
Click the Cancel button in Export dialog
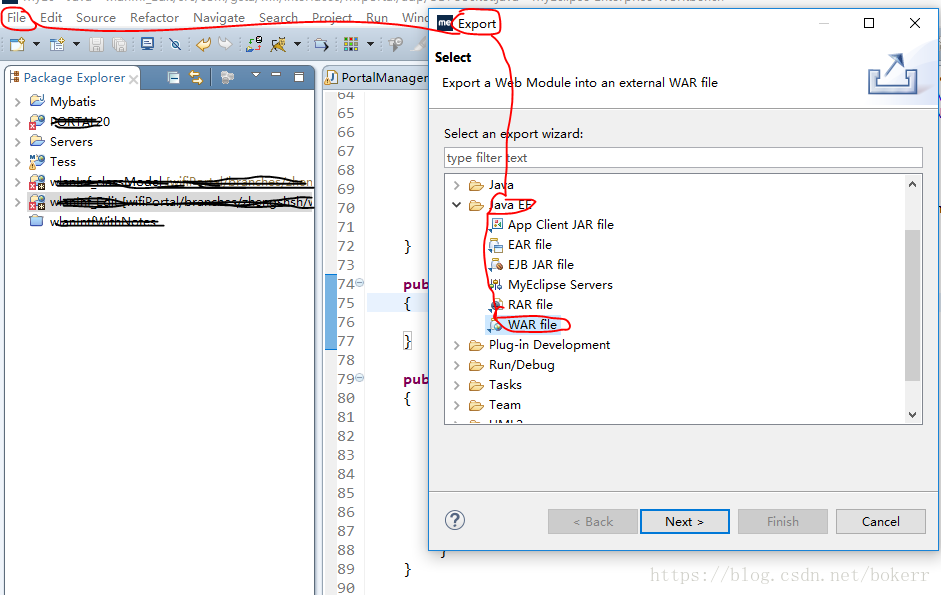(880, 522)
